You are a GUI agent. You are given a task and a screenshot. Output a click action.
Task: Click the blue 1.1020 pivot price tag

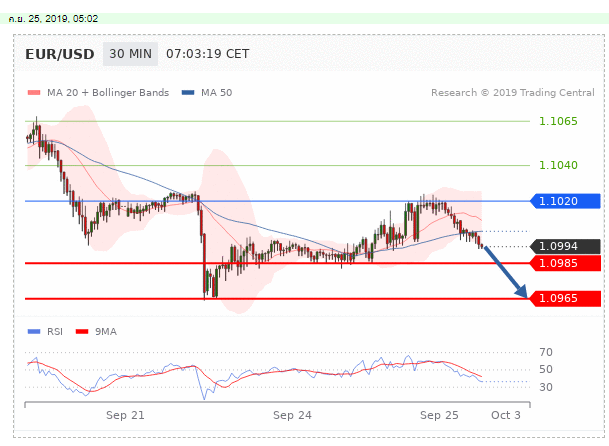[x=566, y=201]
